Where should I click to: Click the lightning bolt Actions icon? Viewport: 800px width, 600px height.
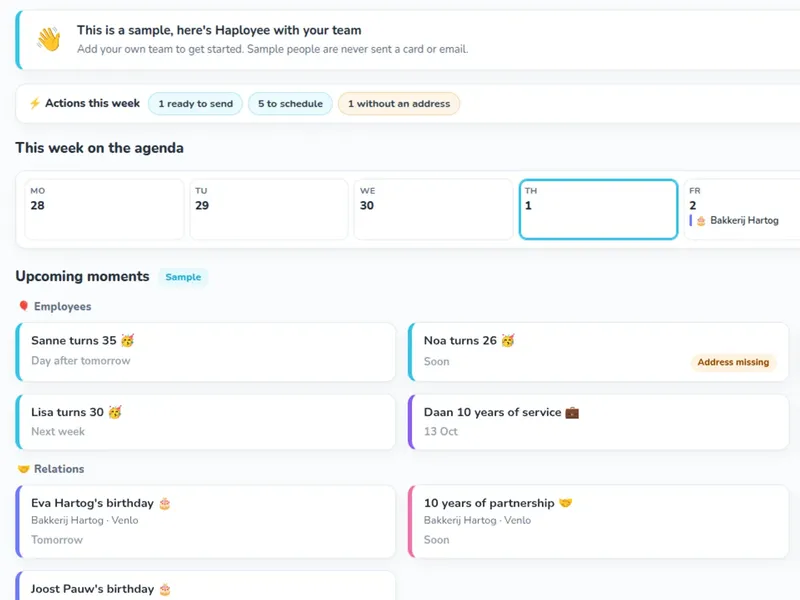(34, 104)
